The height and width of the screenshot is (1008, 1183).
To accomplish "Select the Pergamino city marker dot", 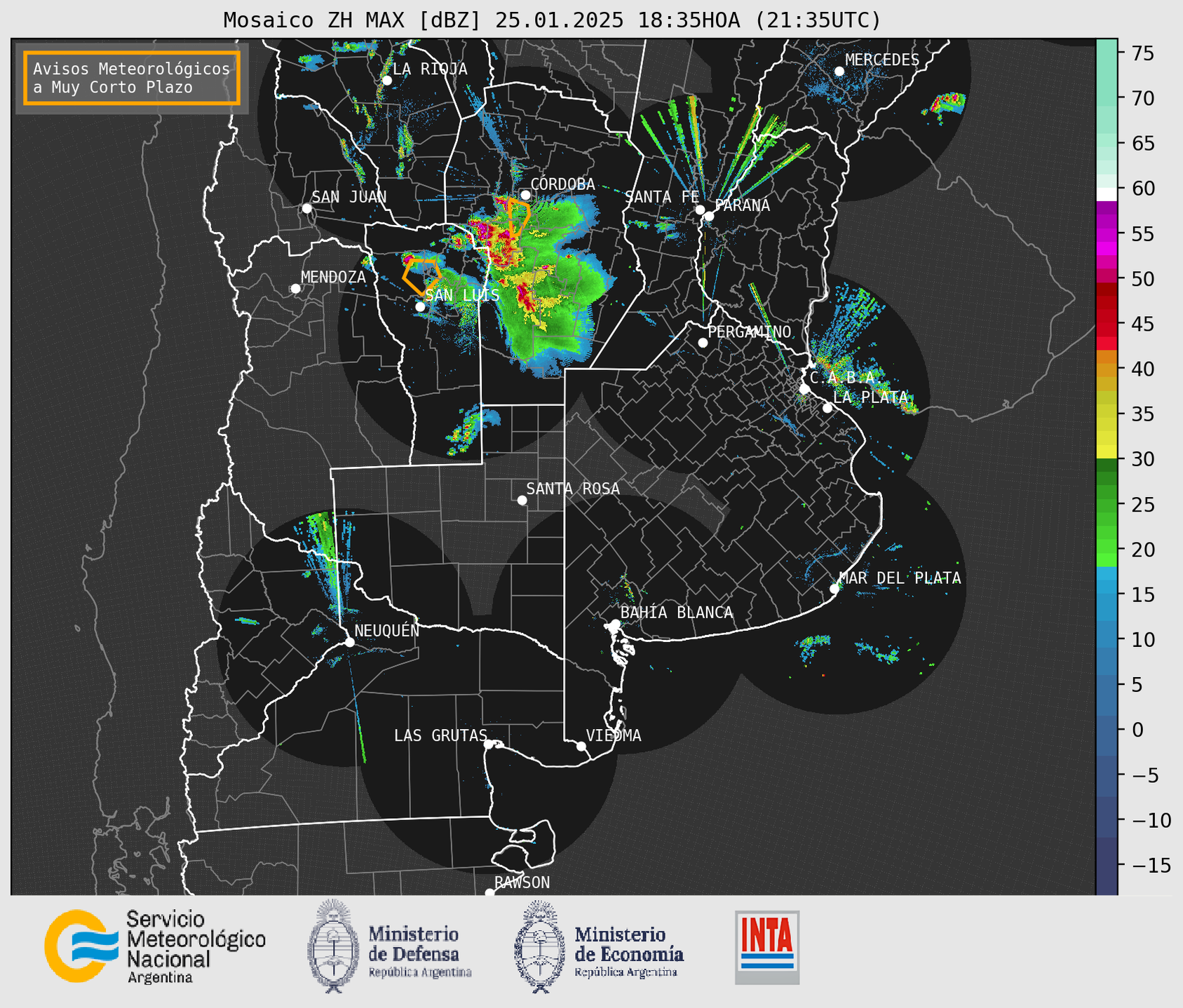I will tap(703, 343).
